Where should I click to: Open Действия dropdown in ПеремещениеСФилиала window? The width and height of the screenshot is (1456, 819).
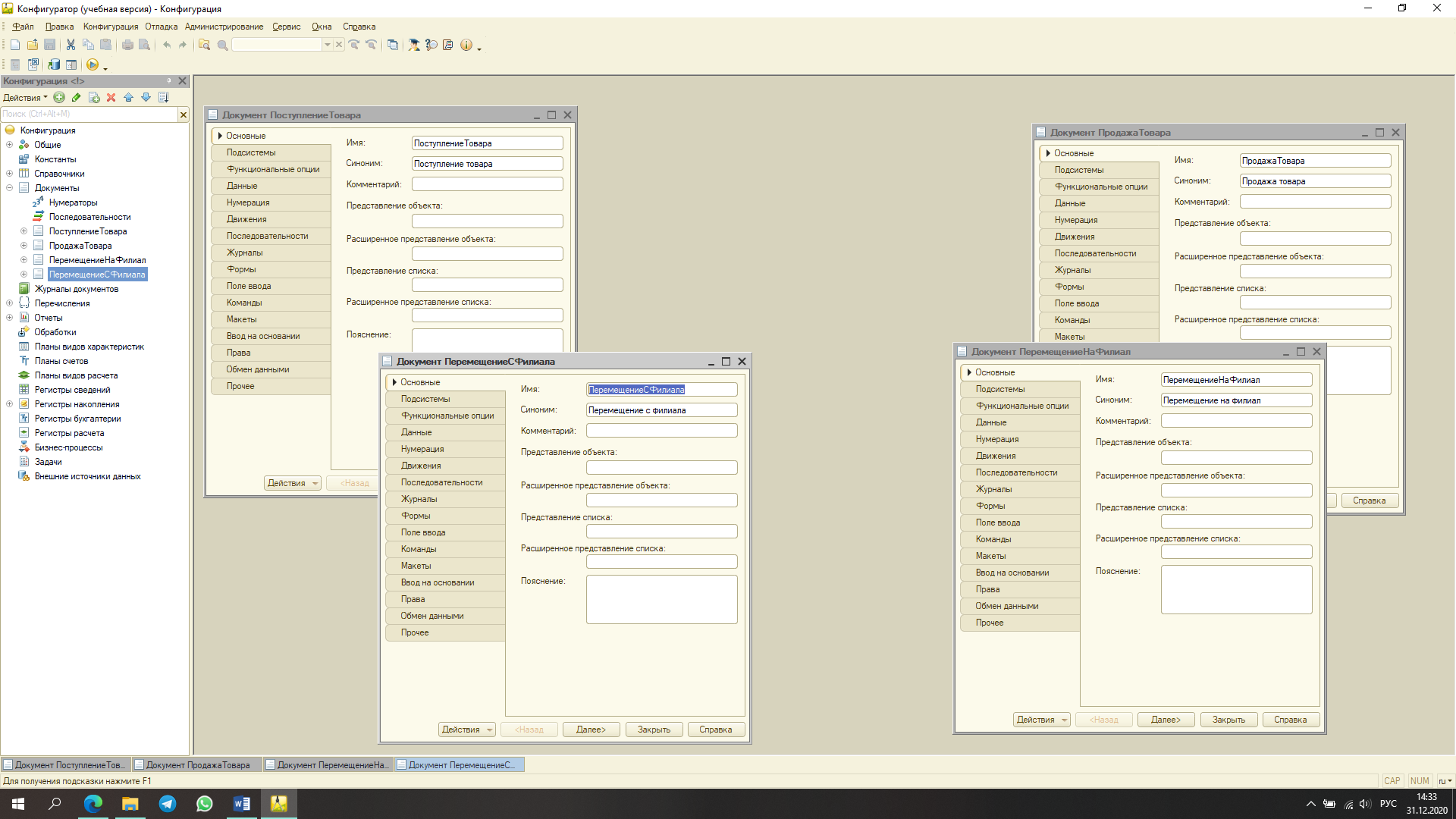coord(466,730)
